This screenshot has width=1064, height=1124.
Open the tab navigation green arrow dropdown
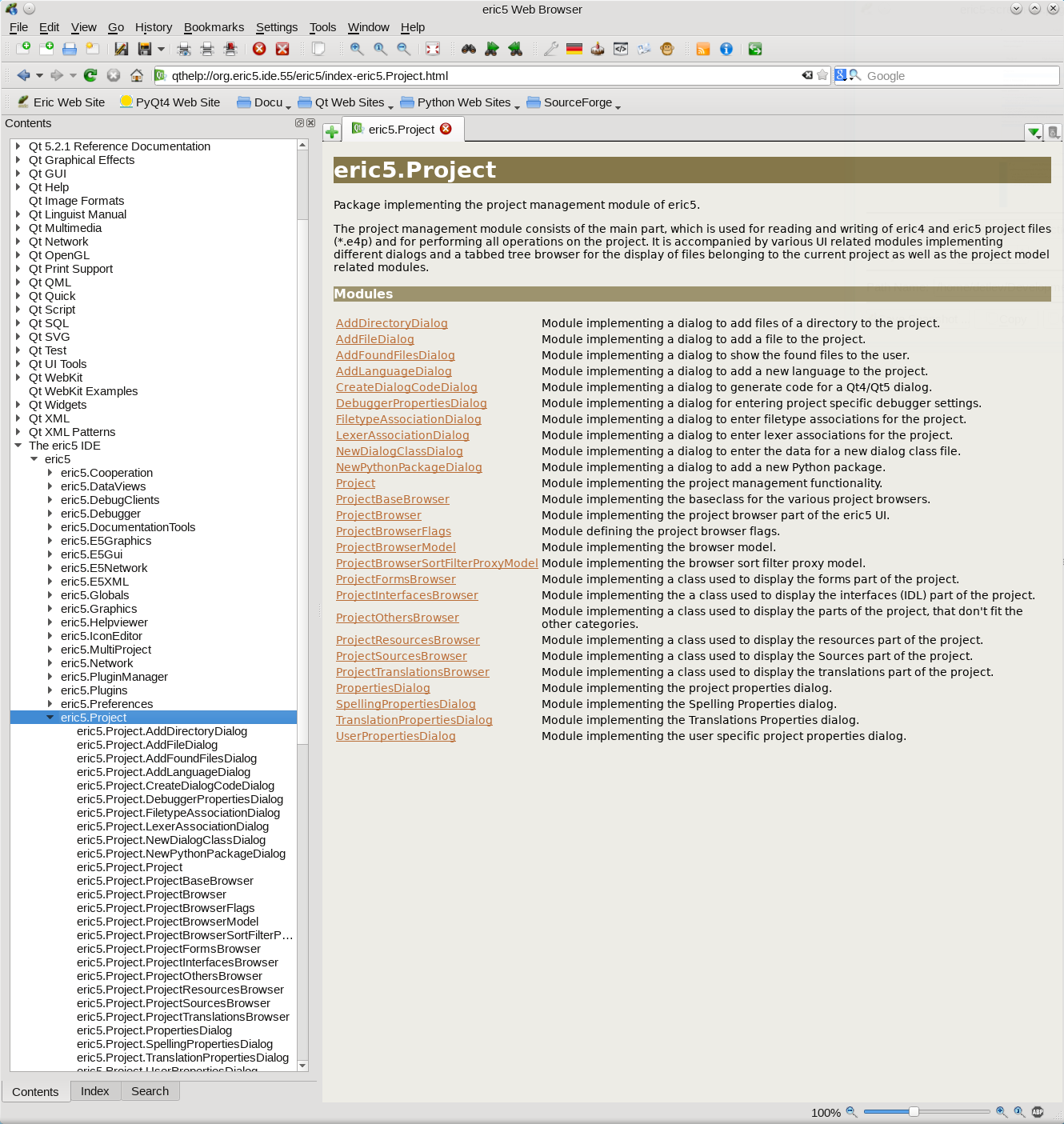click(1034, 132)
